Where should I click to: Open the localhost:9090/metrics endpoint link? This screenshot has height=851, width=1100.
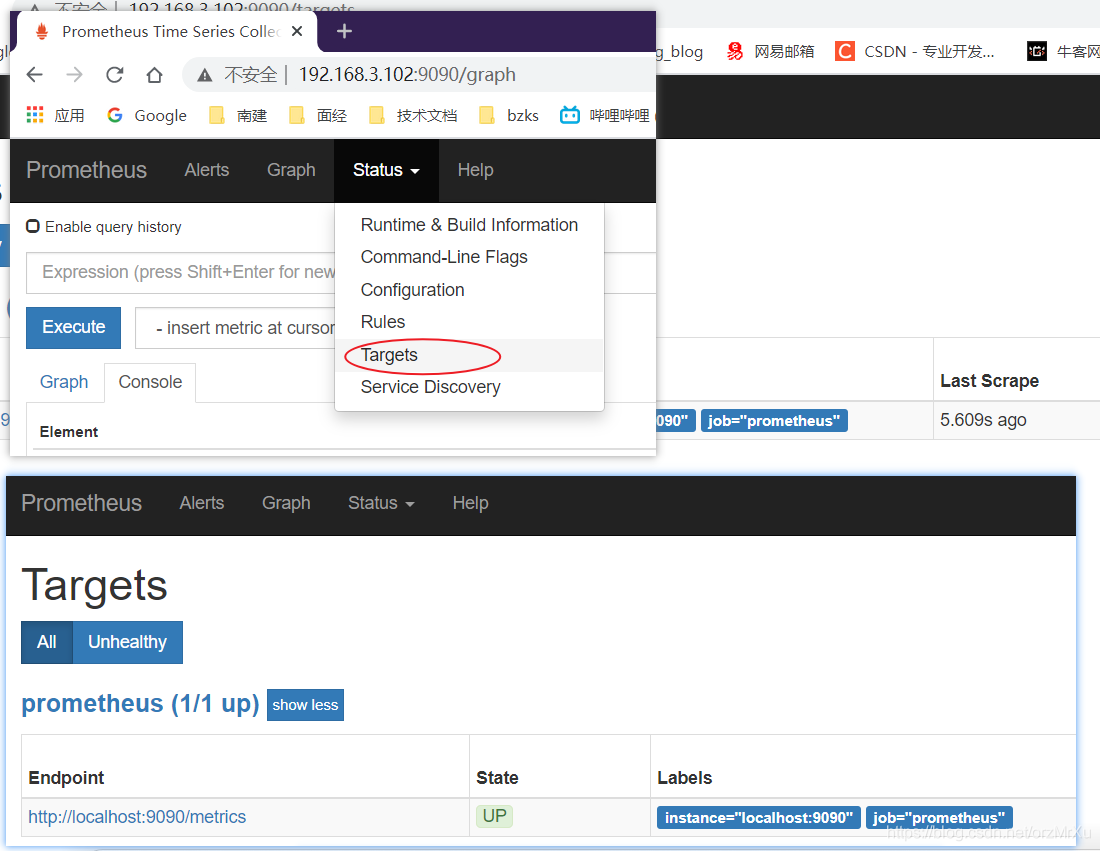point(137,817)
